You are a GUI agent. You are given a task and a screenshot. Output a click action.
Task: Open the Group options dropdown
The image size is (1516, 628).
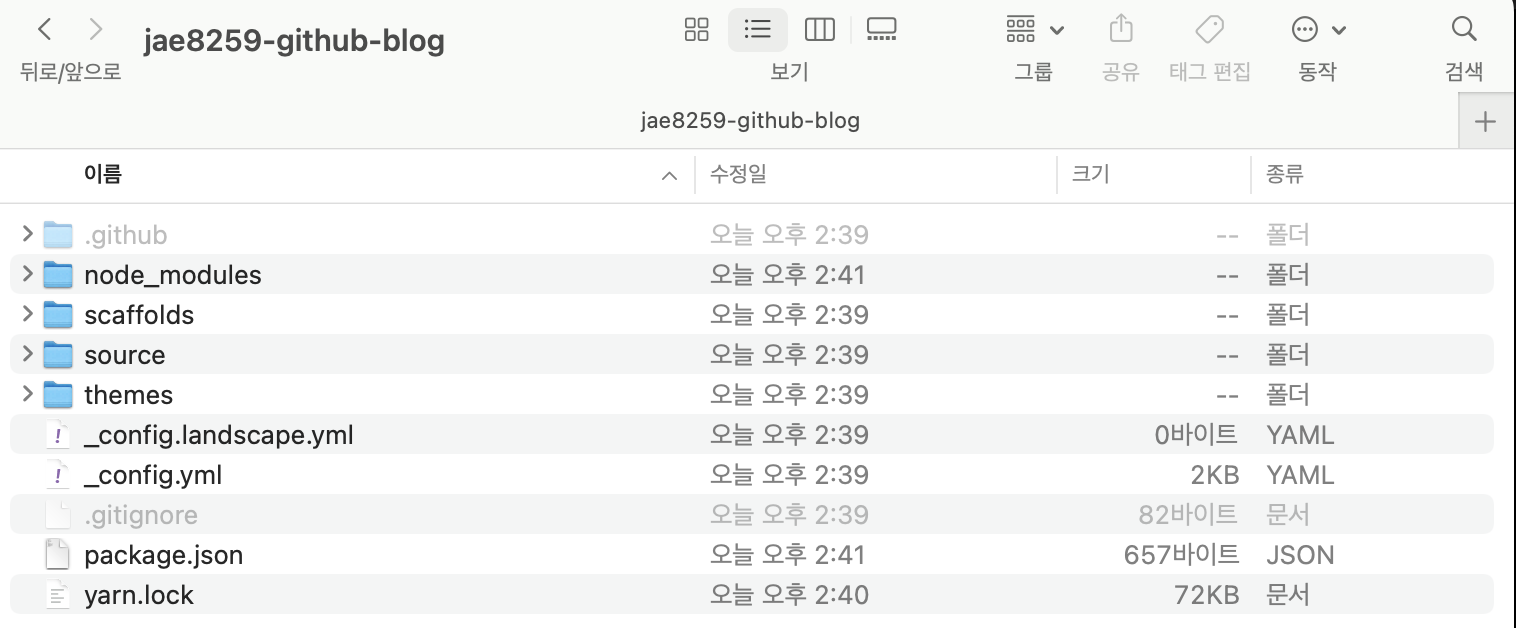point(1034,30)
